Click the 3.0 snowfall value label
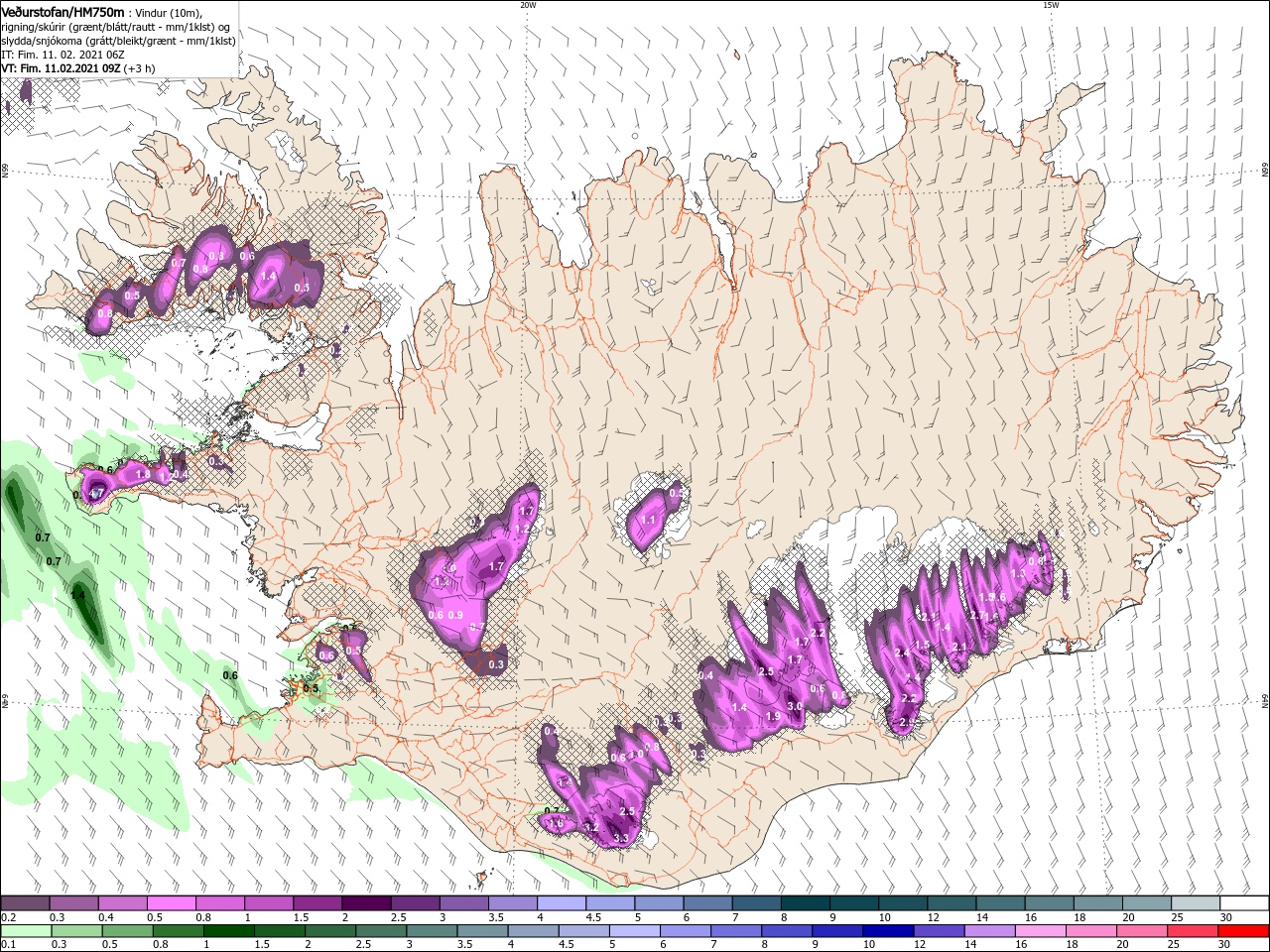The image size is (1270, 952). (795, 706)
